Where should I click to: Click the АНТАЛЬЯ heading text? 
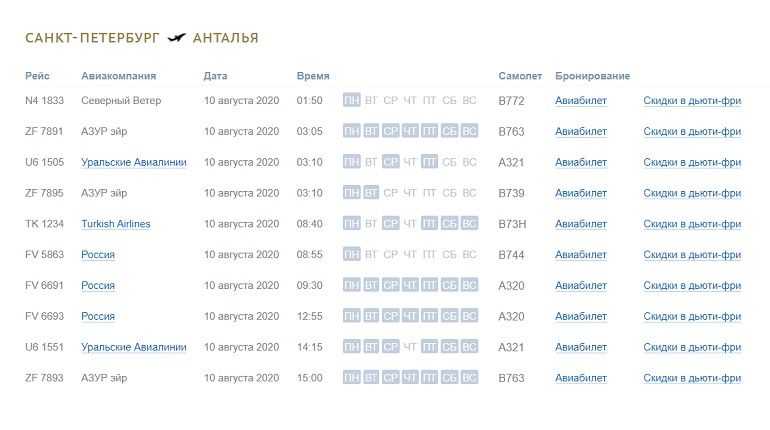[x=225, y=38]
